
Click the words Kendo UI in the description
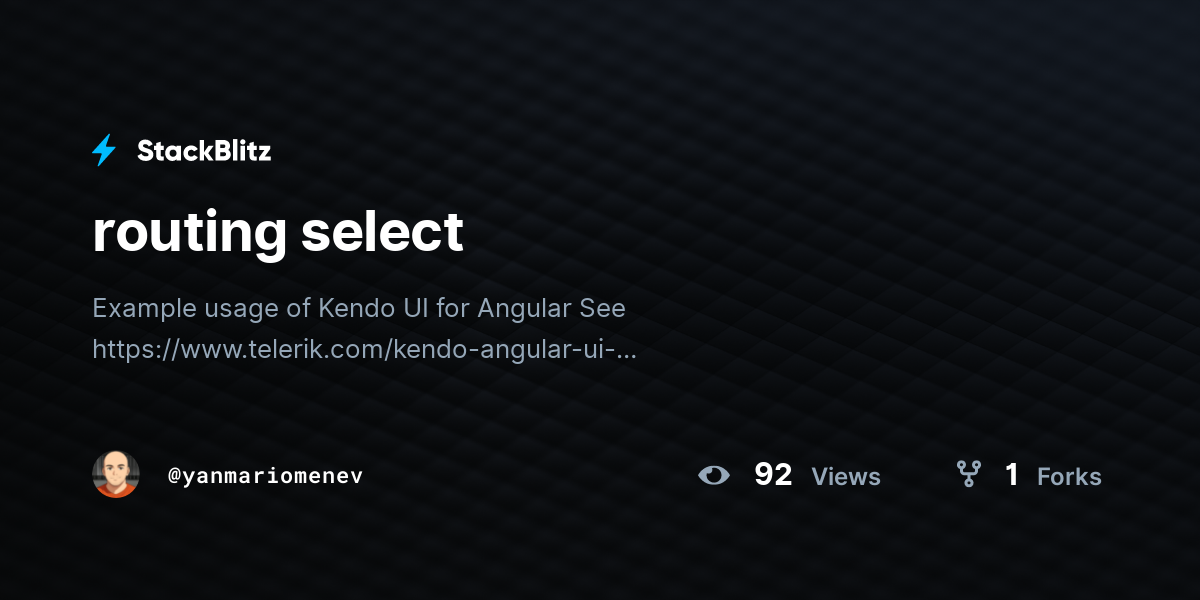[374, 308]
